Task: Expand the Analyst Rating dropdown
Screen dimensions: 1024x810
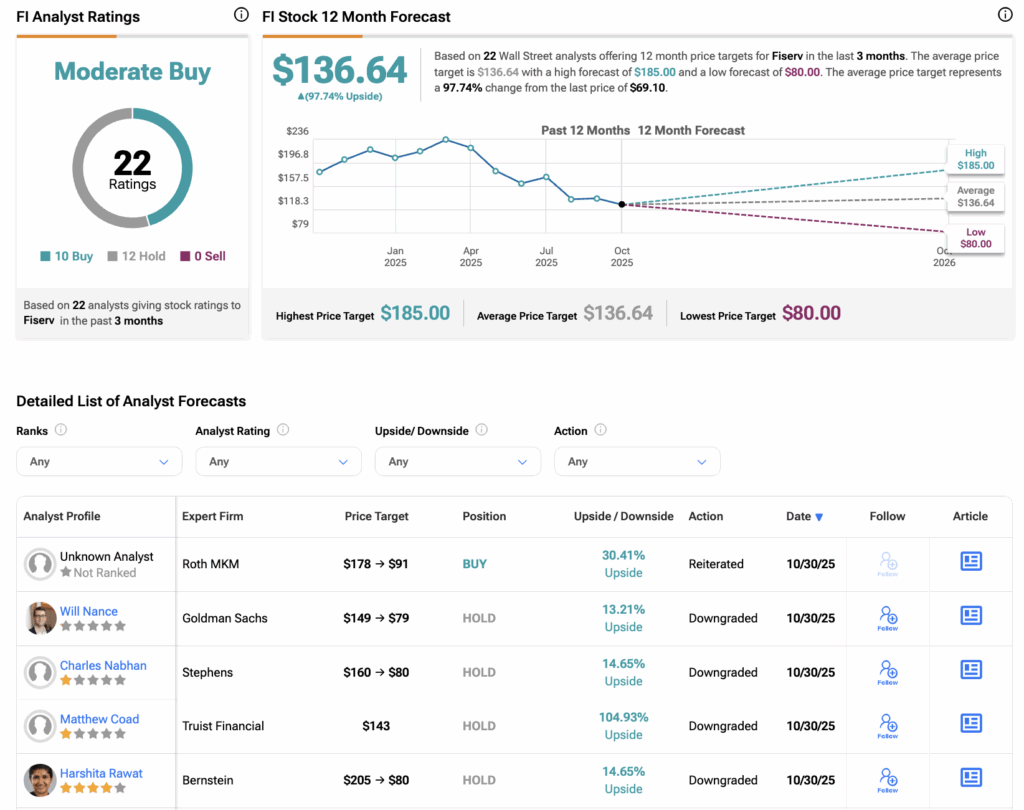Action: tap(278, 462)
